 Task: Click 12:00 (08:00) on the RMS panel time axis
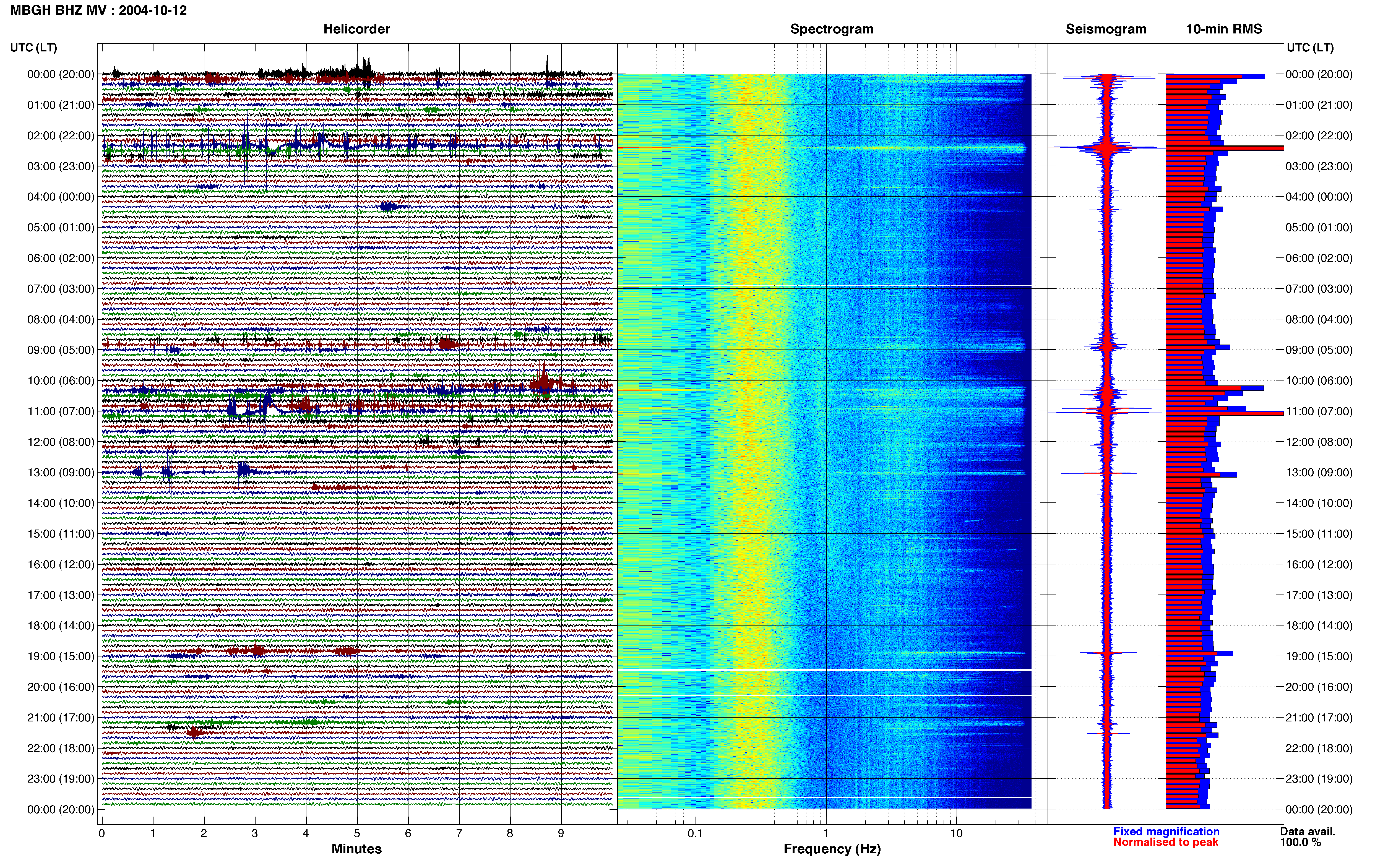1319,442
